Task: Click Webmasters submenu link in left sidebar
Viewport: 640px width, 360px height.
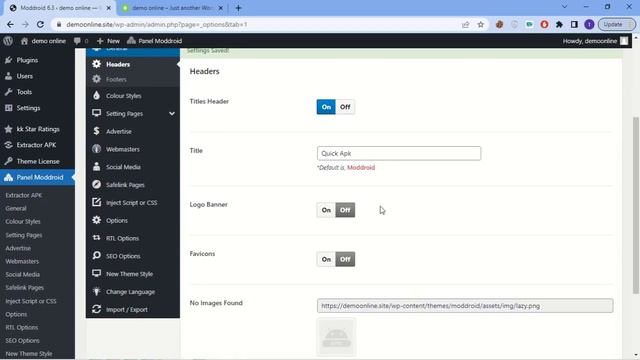Action: [x=22, y=261]
